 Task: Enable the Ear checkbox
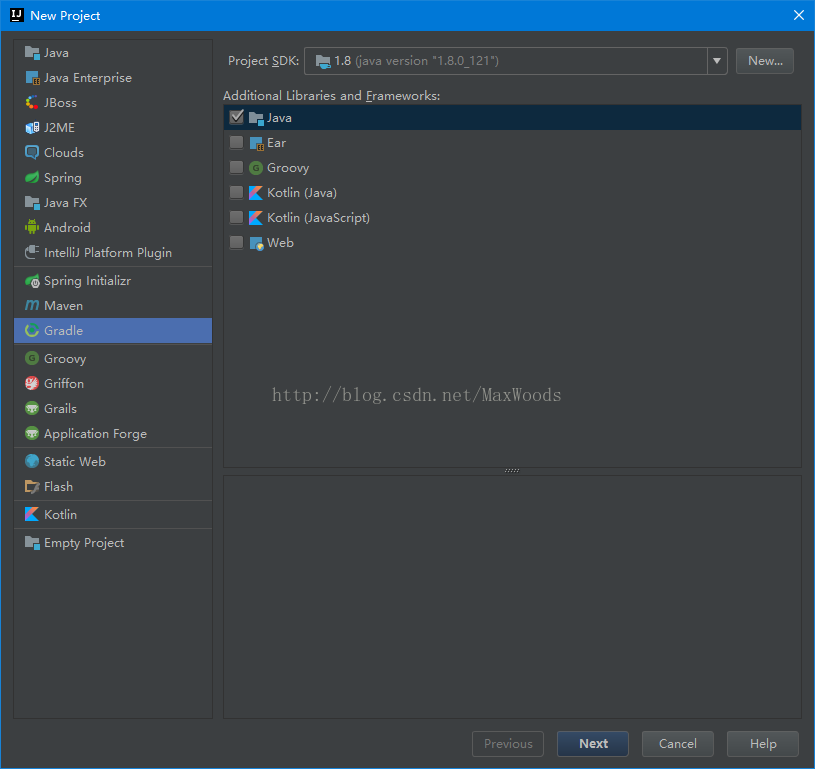[236, 142]
